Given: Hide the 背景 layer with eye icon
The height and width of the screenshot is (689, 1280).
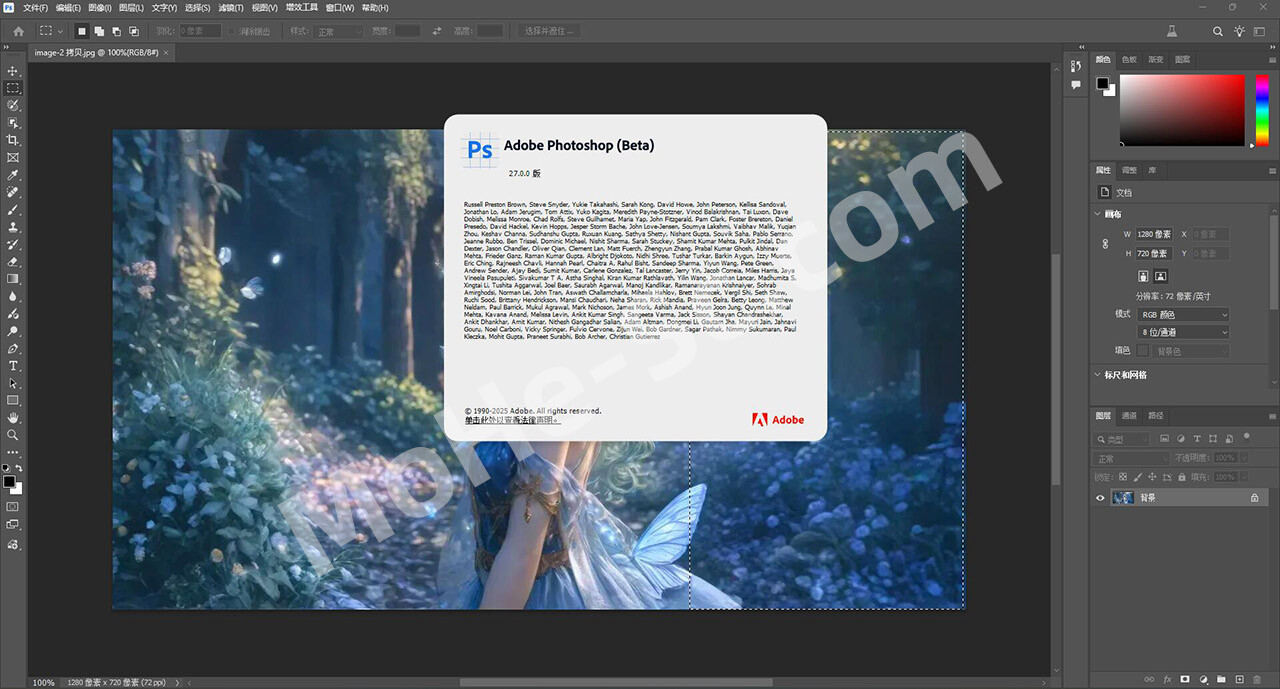Looking at the screenshot, I should coord(1101,498).
